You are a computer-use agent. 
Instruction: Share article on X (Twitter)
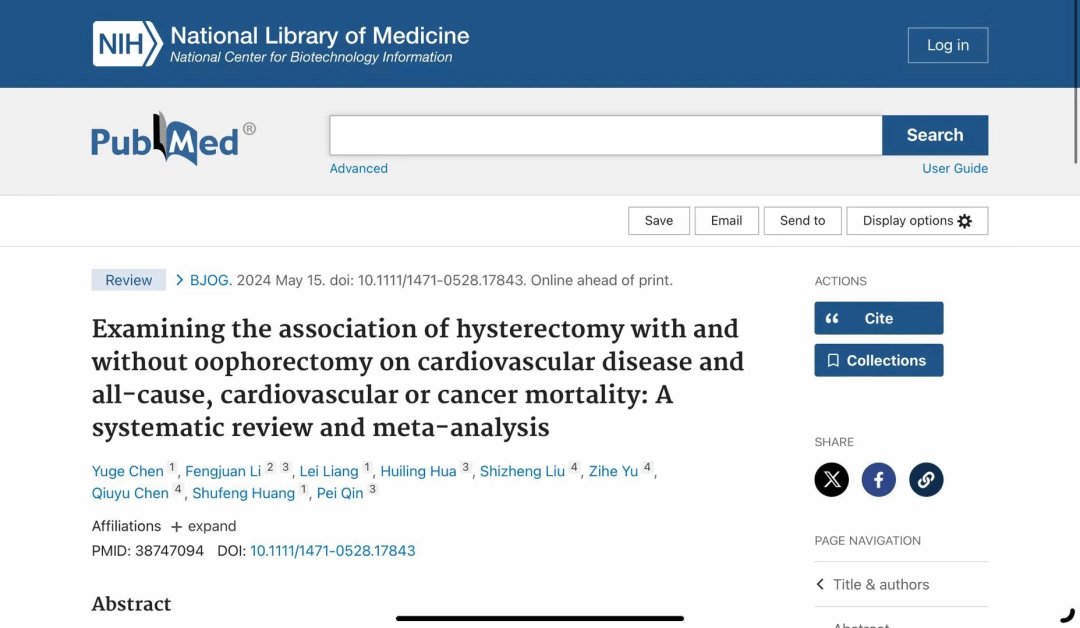(x=831, y=480)
